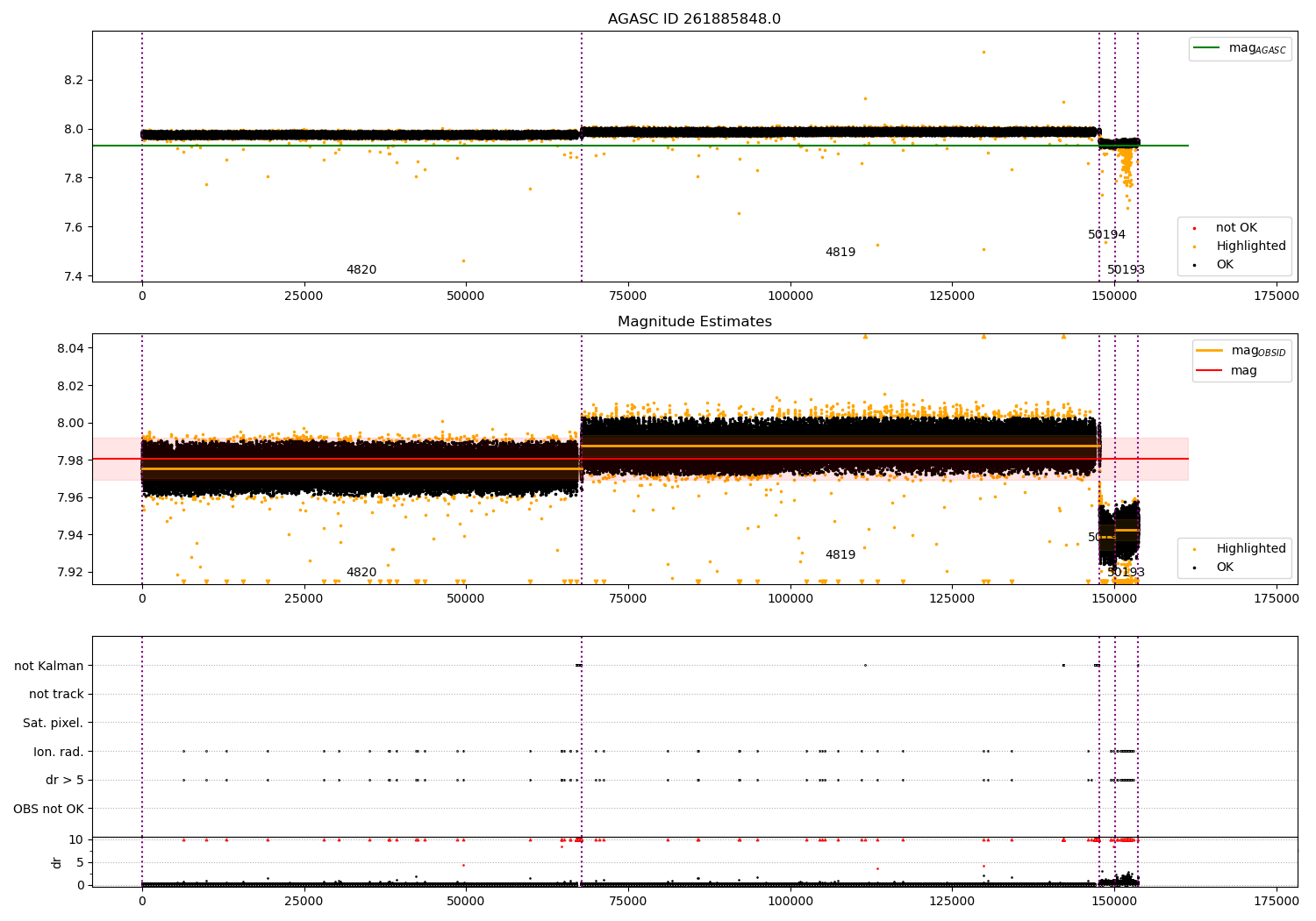Click '25000' x-axis tick under top plot
This screenshot has height=921, width=1316.
pyautogui.click(x=304, y=296)
